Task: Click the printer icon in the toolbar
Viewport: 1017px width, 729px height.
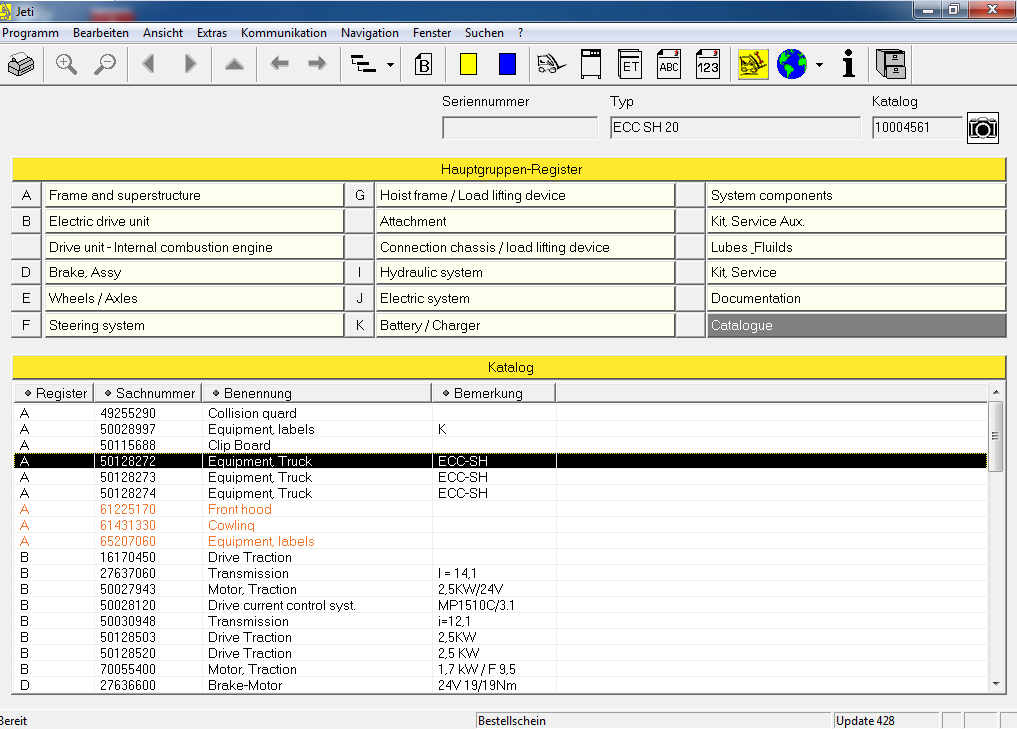Action: [x=22, y=65]
